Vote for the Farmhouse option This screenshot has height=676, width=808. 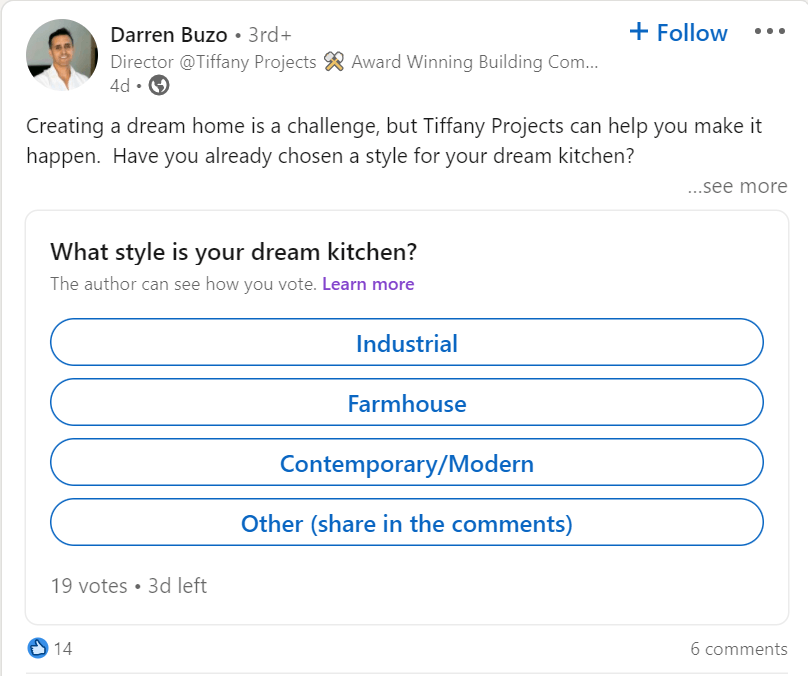[x=407, y=403]
